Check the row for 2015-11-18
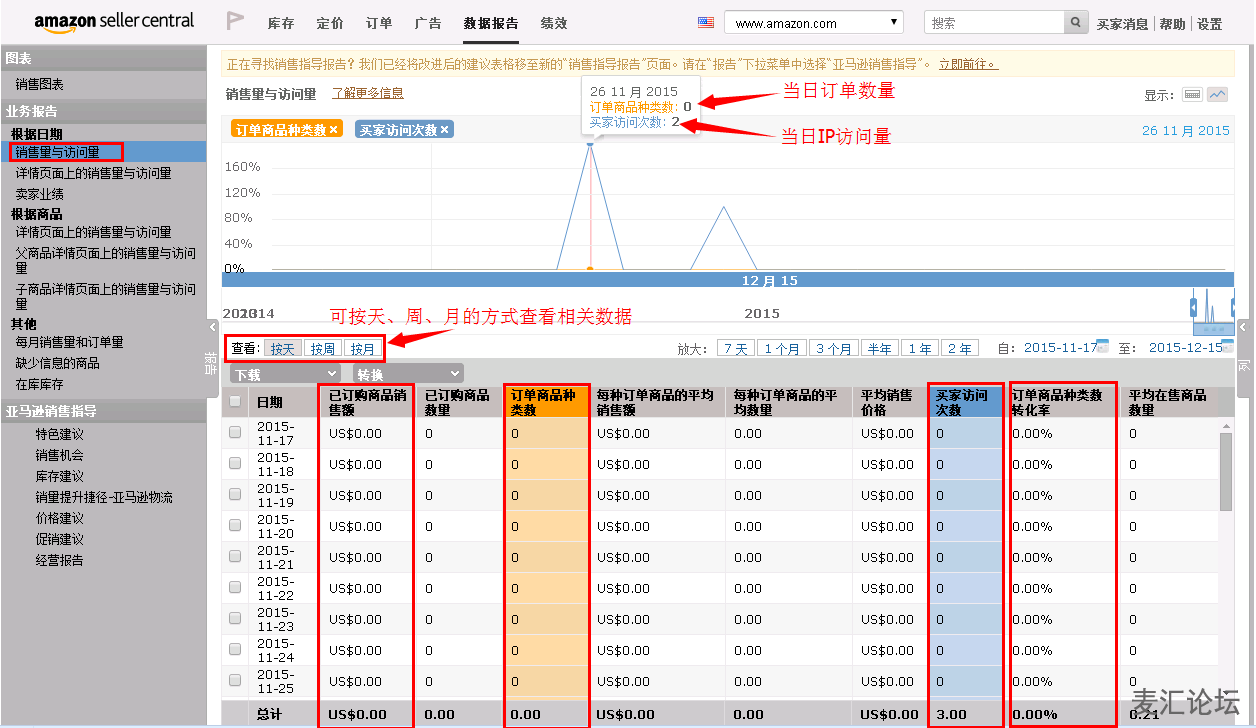The image size is (1256, 728). click(235, 463)
